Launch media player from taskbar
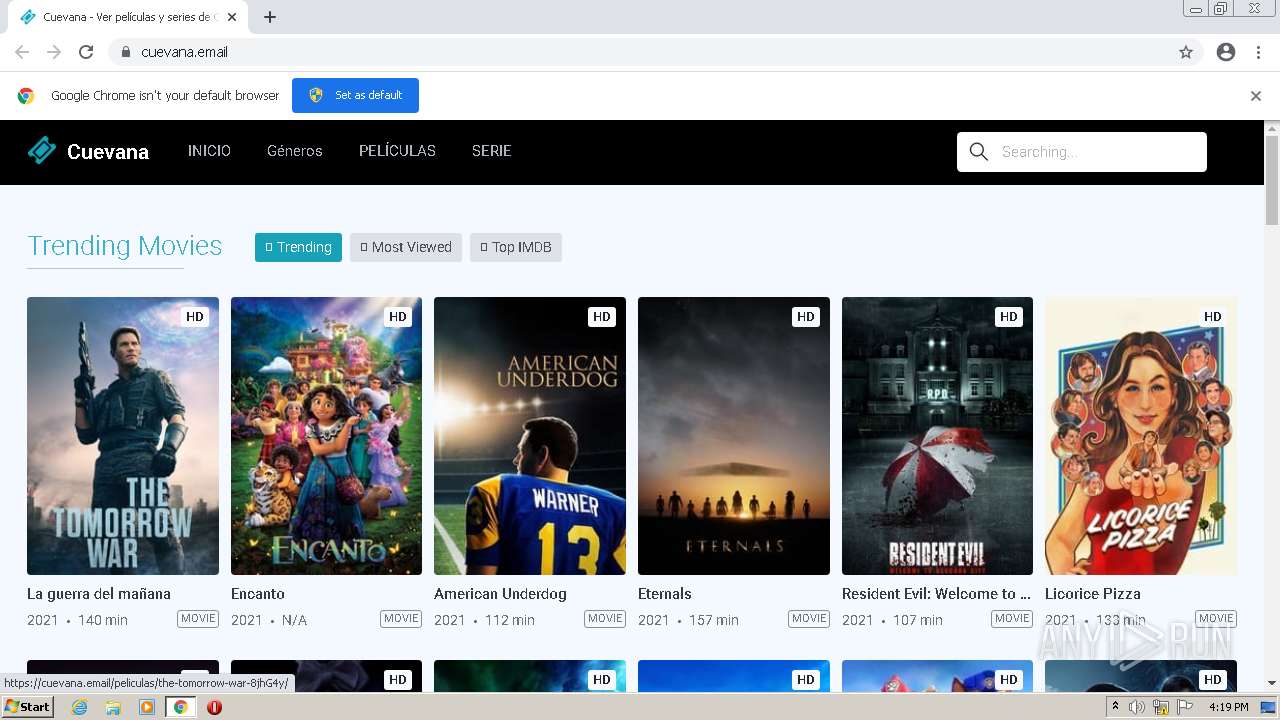Screen dimensions: 1280x720 [x=147, y=707]
